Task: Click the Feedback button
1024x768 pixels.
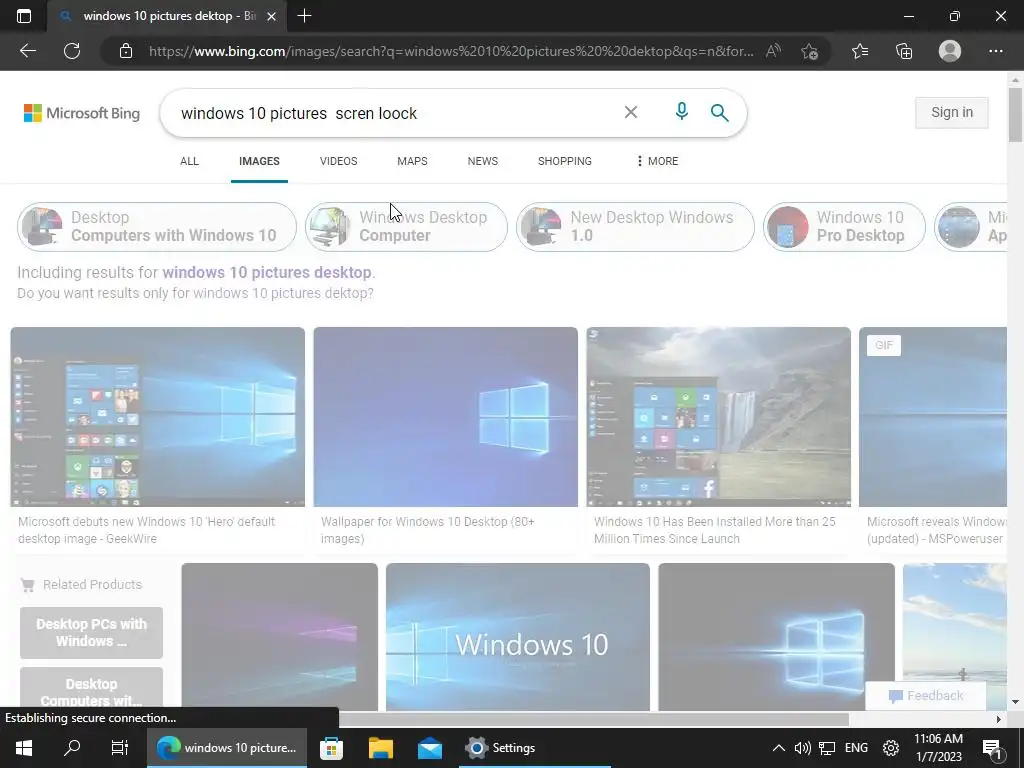Action: (x=925, y=696)
